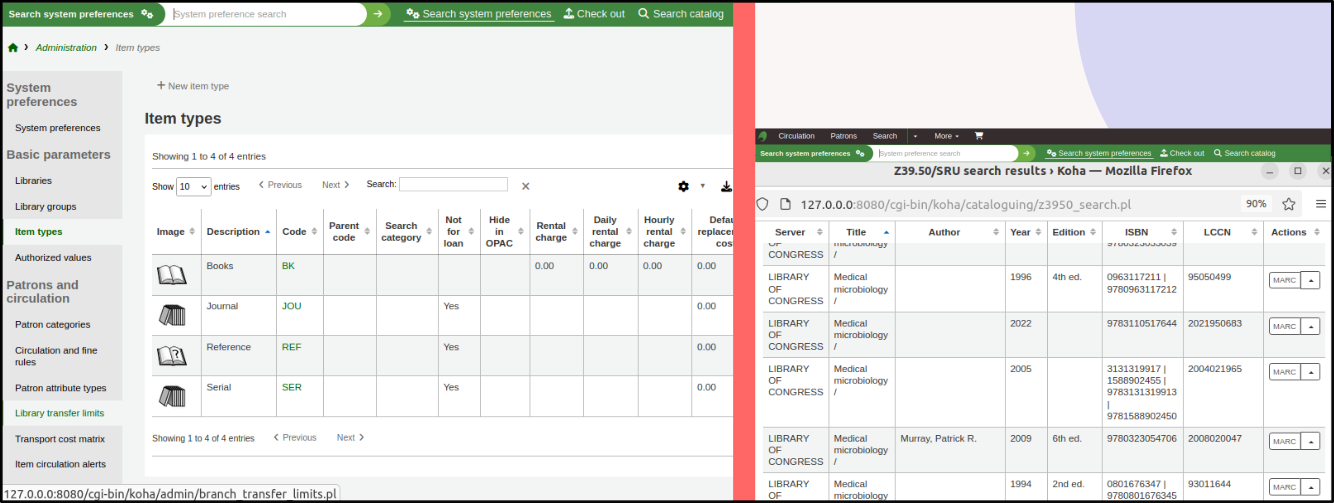Clear the table search filter with X
This screenshot has width=1334, height=503.
[525, 186]
